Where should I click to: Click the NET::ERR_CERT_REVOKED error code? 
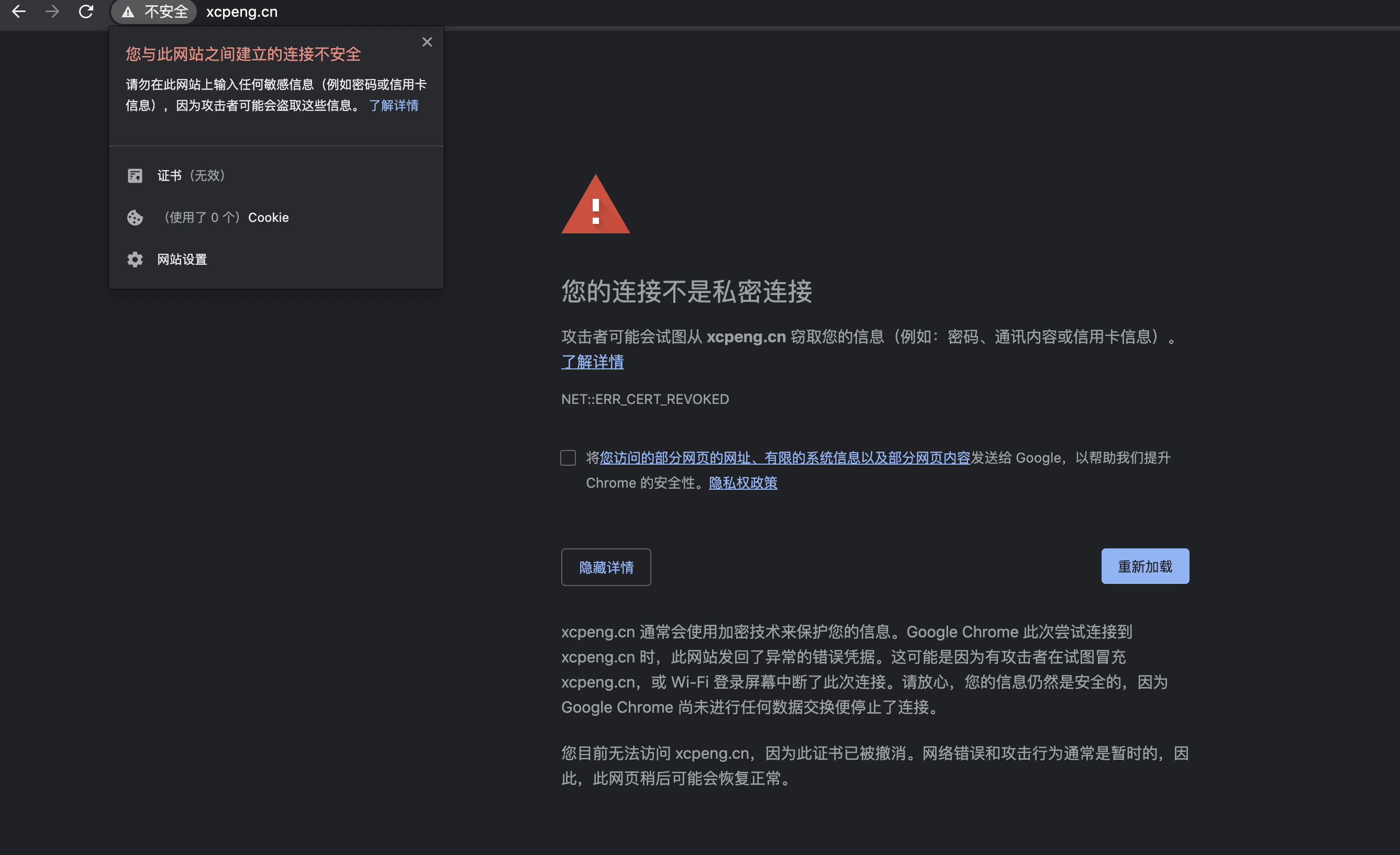point(645,399)
